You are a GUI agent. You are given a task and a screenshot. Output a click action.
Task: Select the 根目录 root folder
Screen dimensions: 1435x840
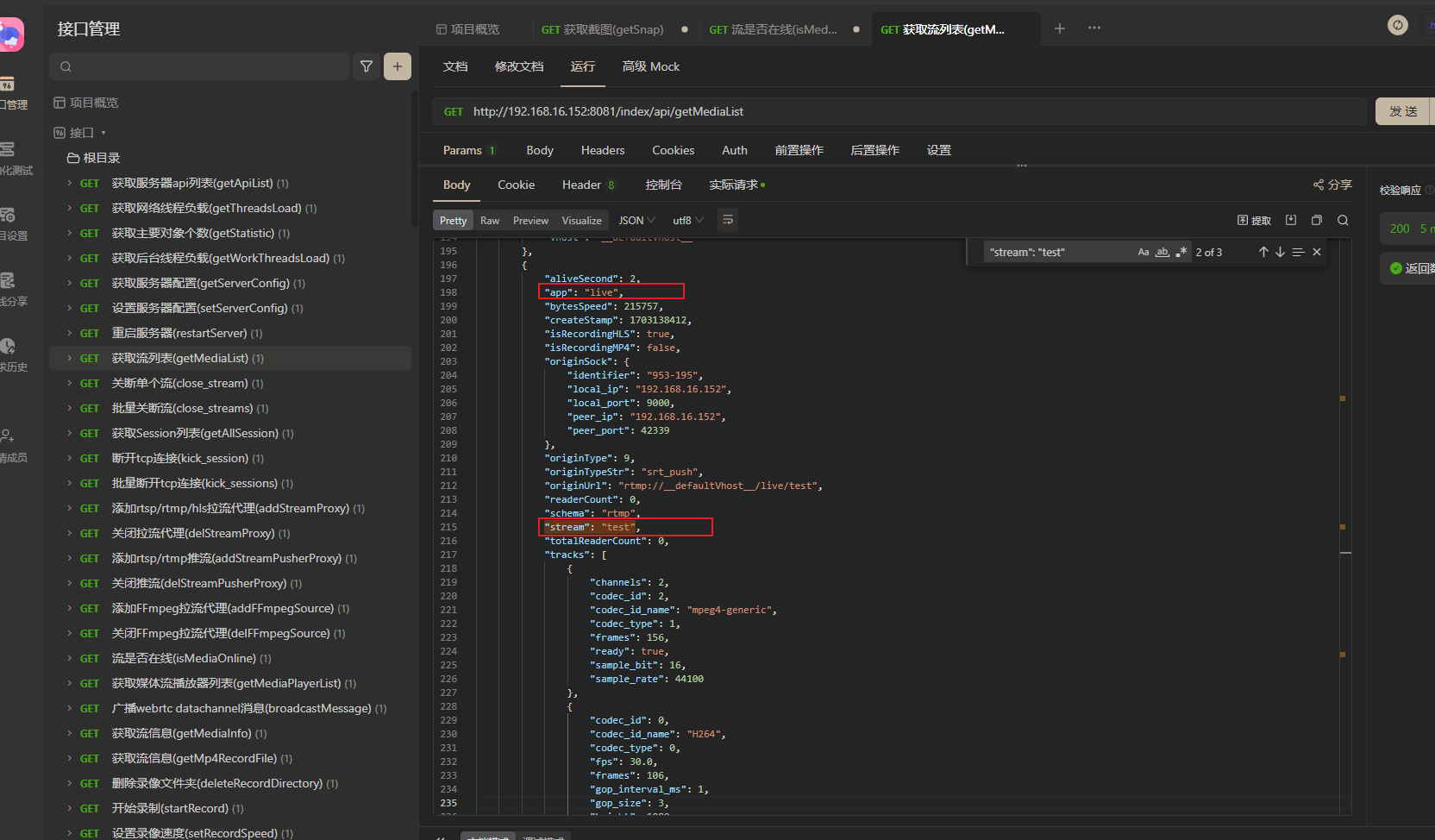pyautogui.click(x=94, y=158)
